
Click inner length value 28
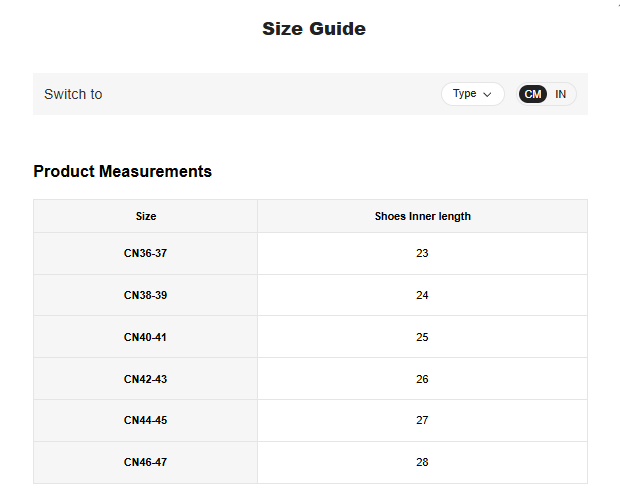tap(422, 463)
